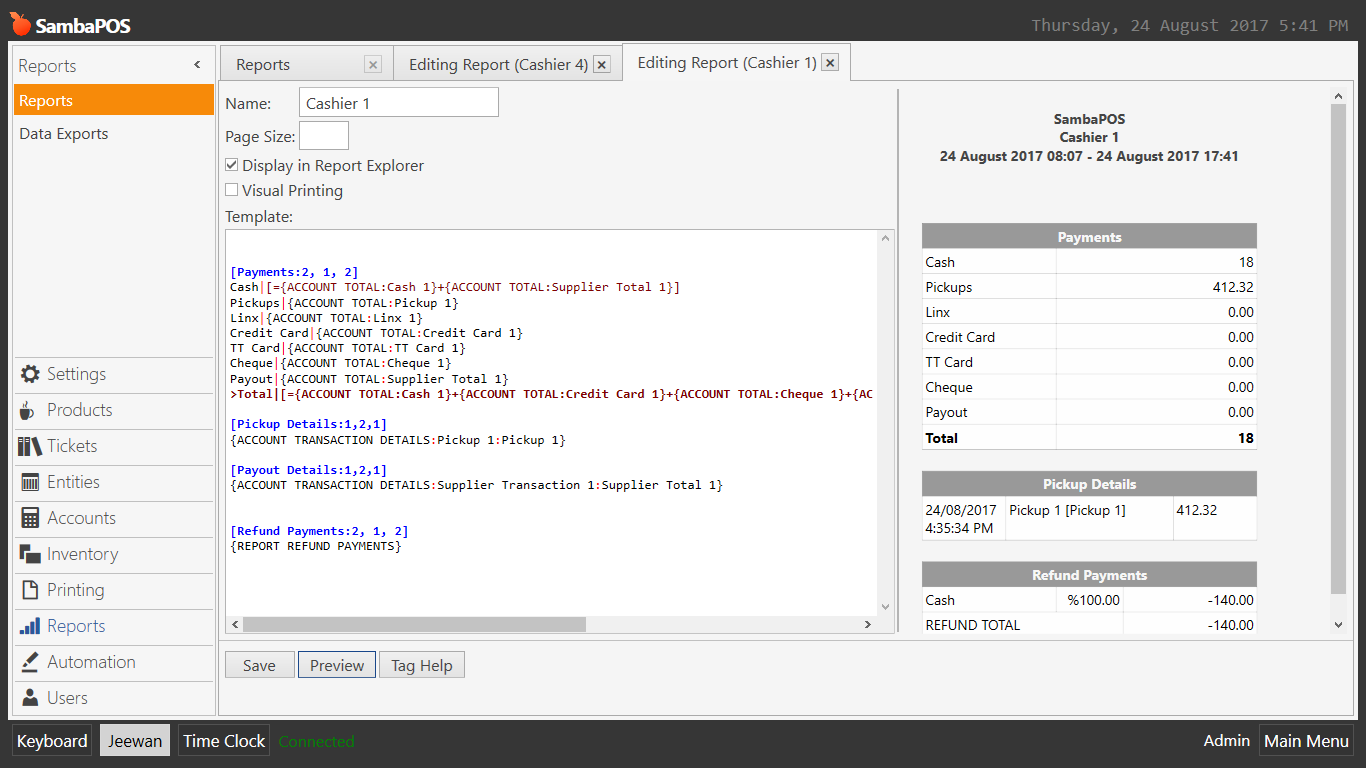The height and width of the screenshot is (768, 1366).
Task: Click the Jeewan user button
Action: pyautogui.click(x=135, y=741)
